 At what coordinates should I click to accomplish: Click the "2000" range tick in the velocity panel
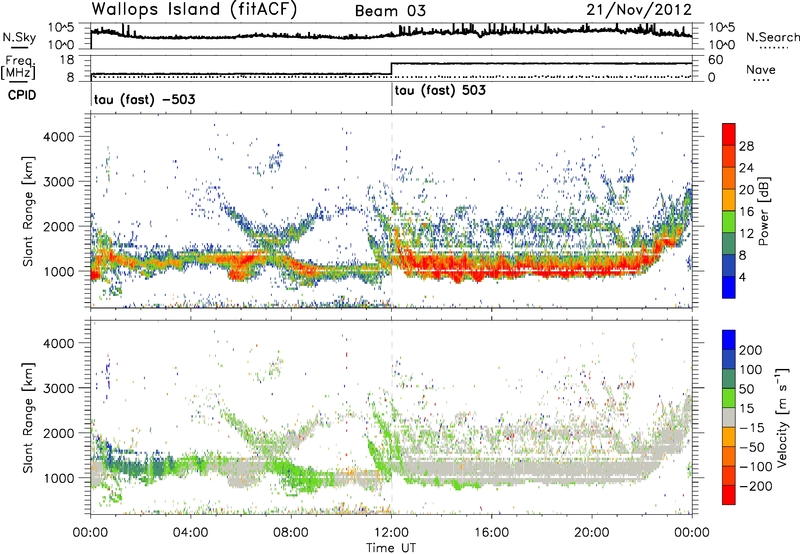pyautogui.click(x=58, y=433)
